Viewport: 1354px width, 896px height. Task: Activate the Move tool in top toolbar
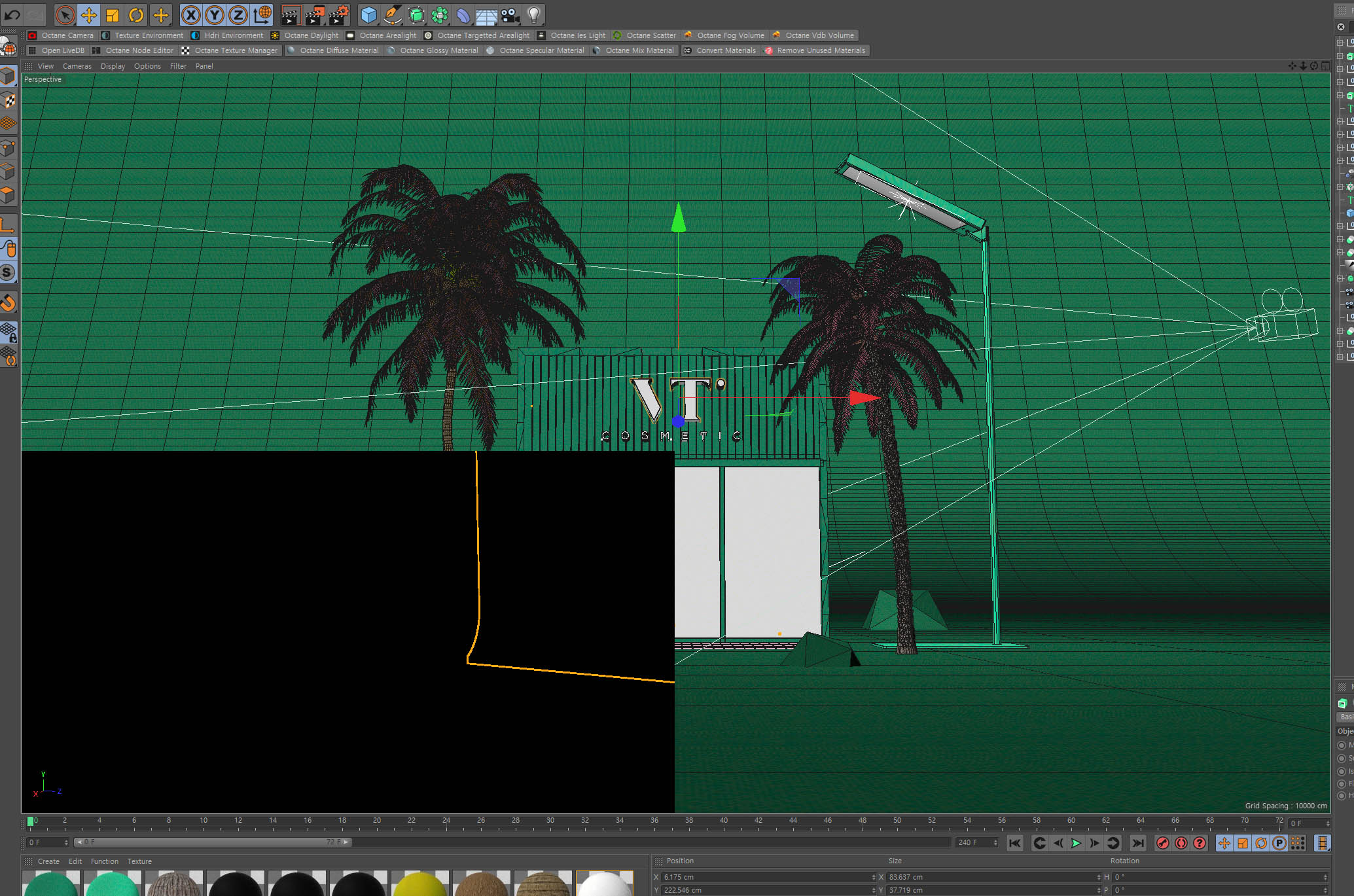(88, 14)
